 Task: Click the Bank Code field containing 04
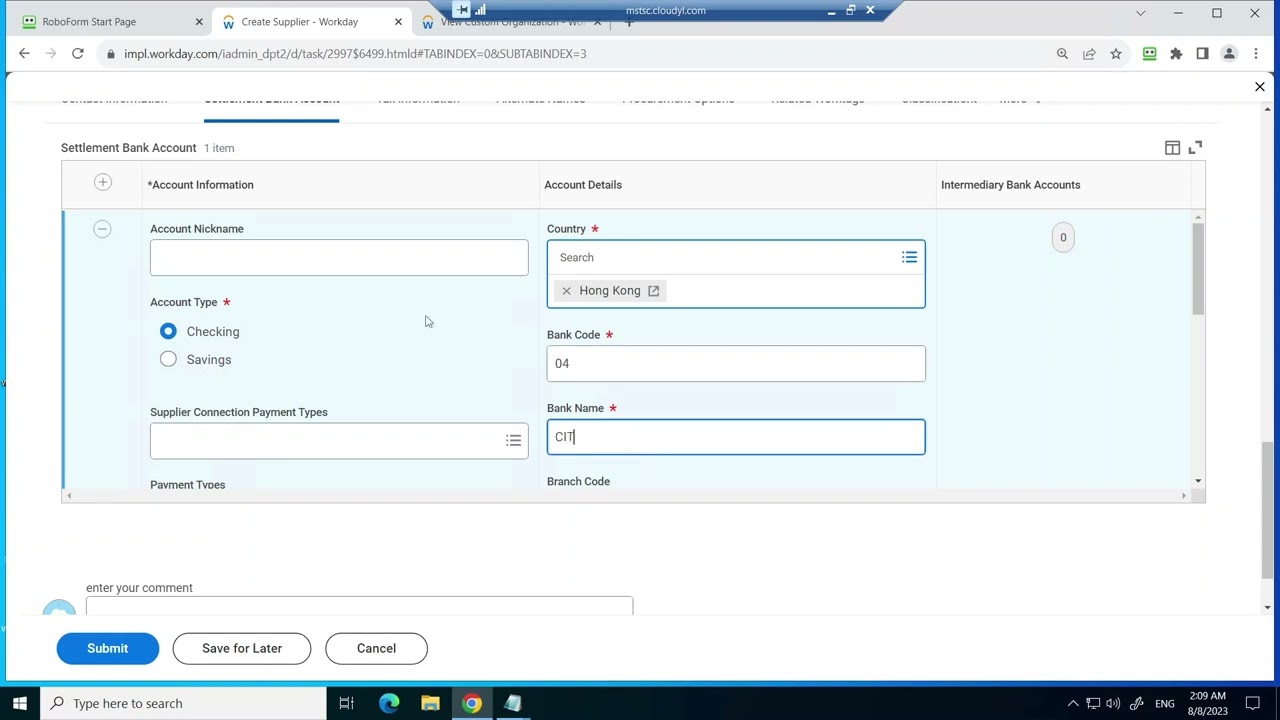point(736,364)
